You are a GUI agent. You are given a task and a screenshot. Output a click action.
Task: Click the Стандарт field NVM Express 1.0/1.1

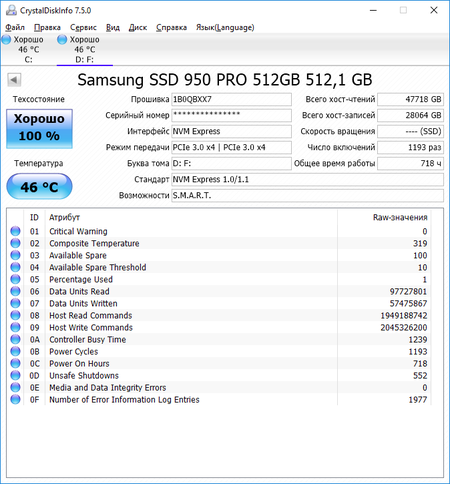[x=307, y=179]
